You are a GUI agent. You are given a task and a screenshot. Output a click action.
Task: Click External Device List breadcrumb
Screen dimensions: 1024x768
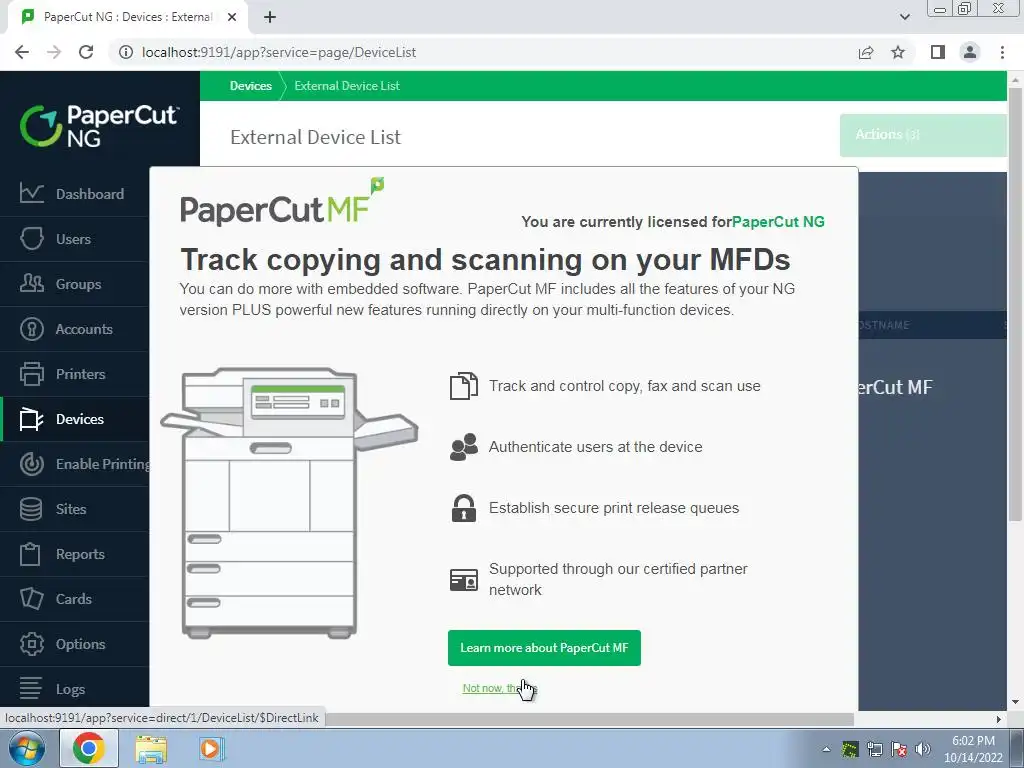pyautogui.click(x=347, y=86)
